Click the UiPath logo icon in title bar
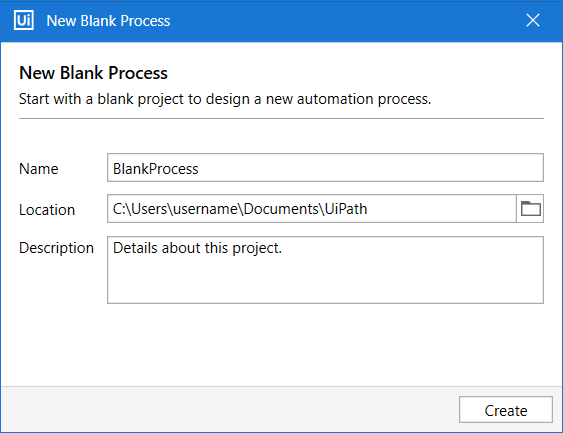 pyautogui.click(x=24, y=20)
